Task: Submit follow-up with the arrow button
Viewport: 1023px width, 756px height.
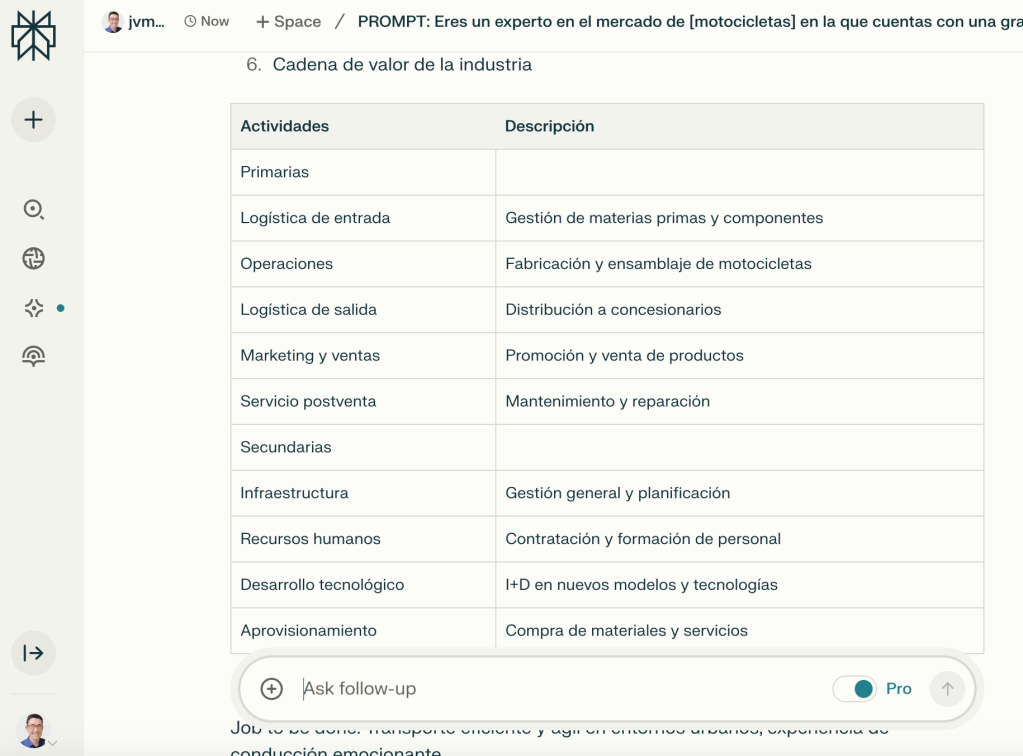Action: tap(947, 689)
